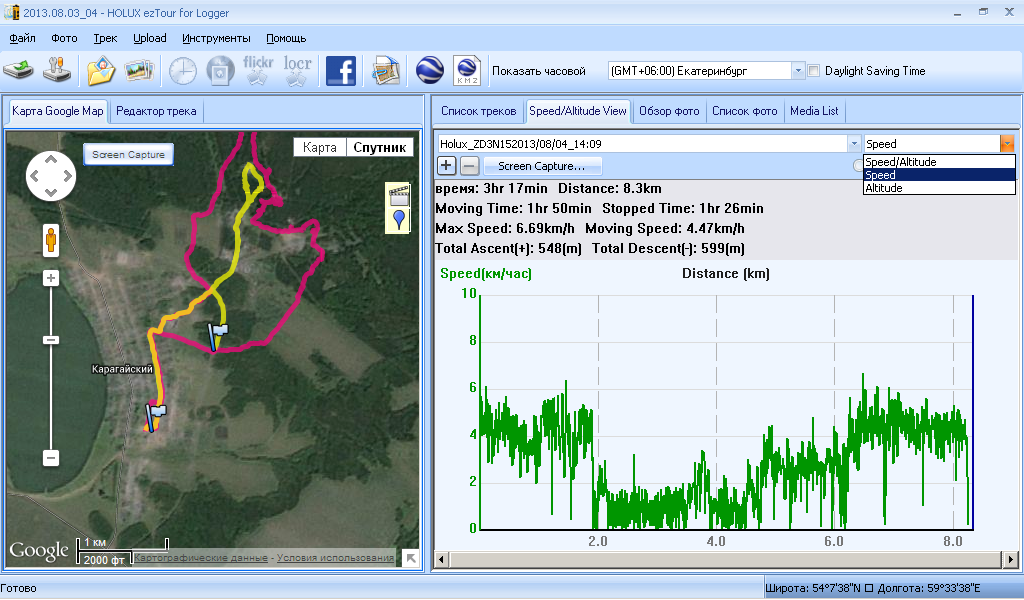This screenshot has width=1024, height=600.
Task: Choose the highlighted Speed option in list
Action: 939,175
